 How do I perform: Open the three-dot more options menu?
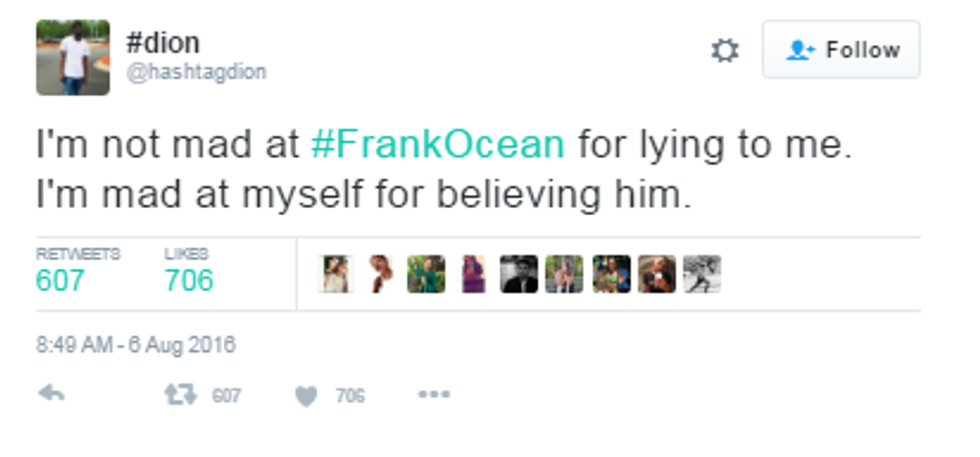[433, 395]
